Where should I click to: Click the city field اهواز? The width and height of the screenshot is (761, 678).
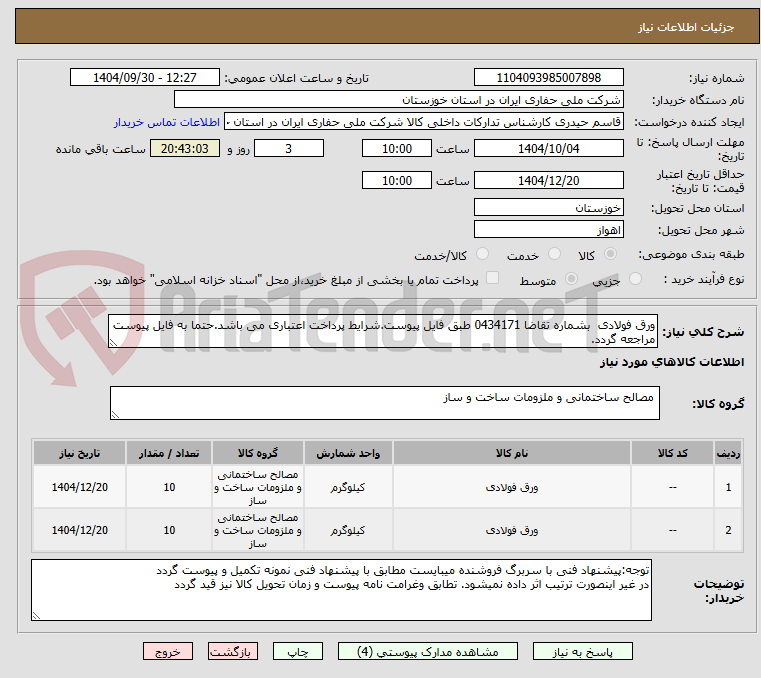[x=548, y=230]
